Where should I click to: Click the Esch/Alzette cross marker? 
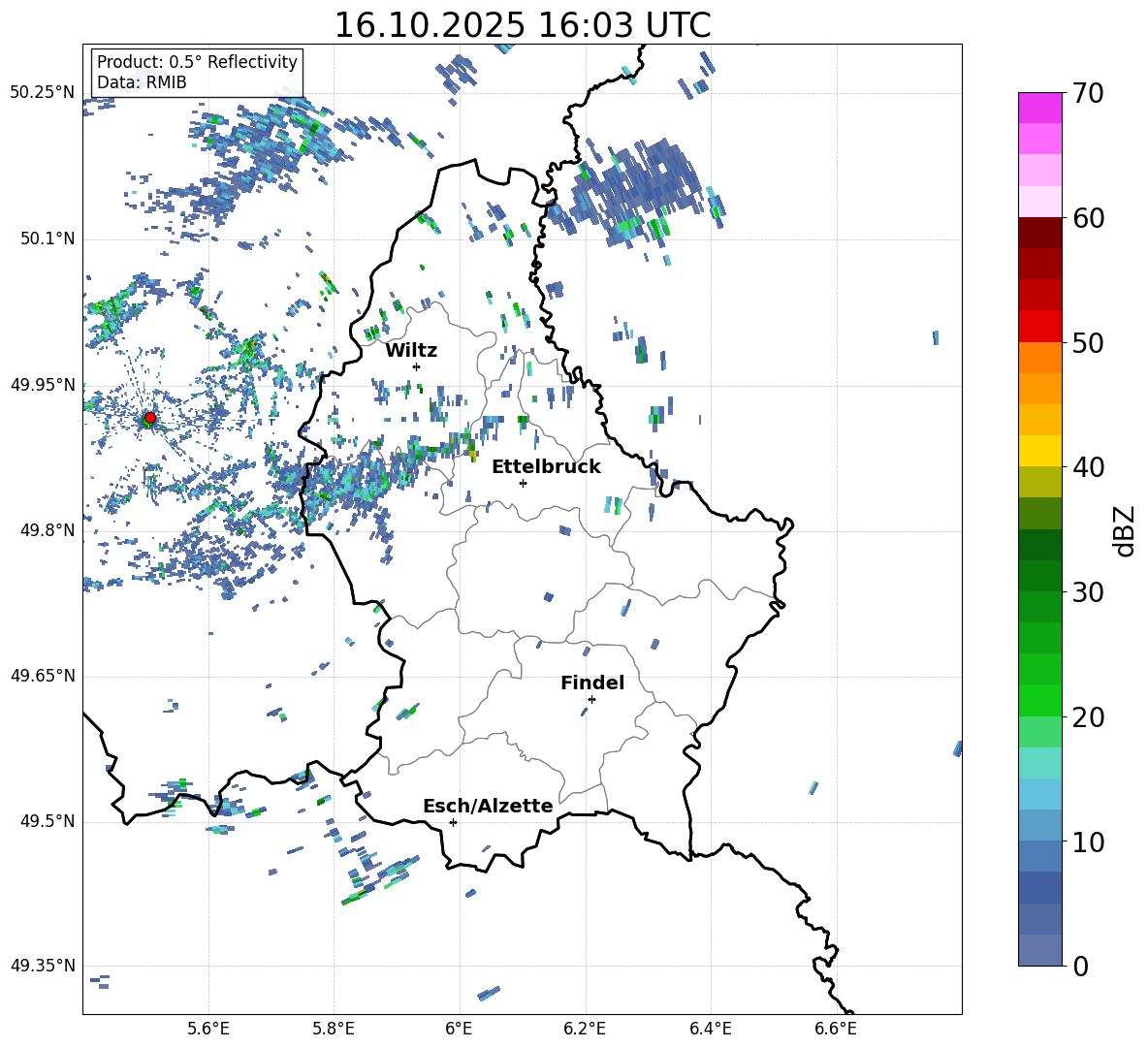453,822
